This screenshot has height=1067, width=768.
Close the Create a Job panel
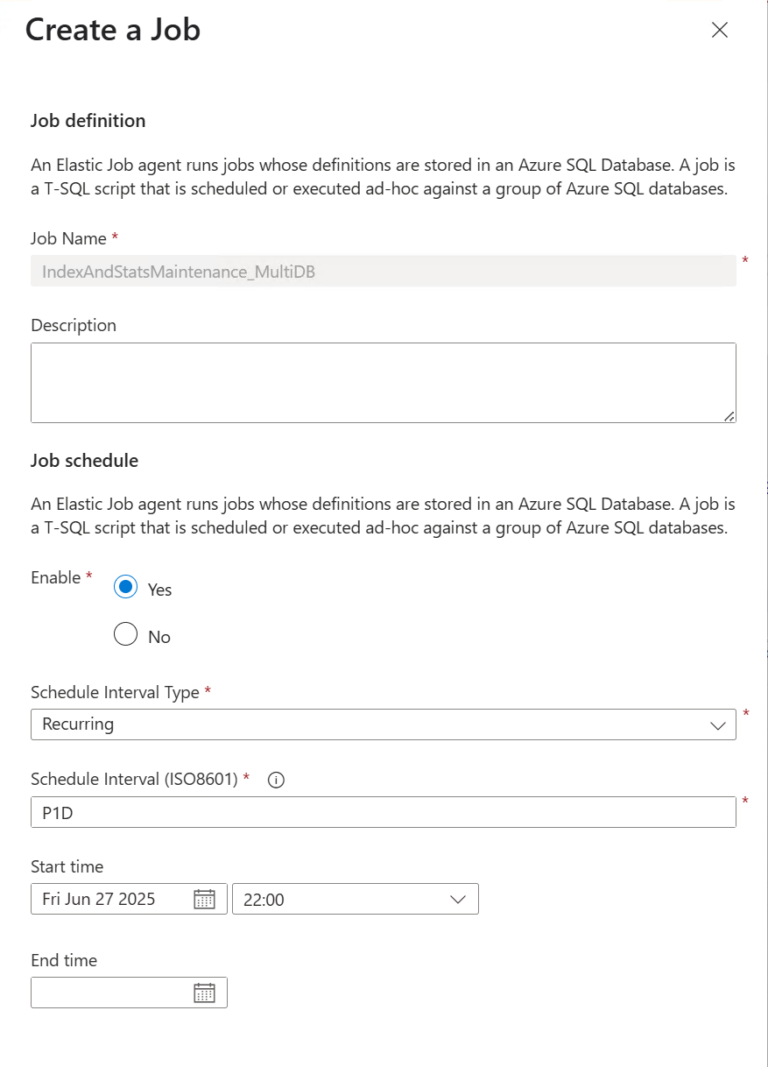719,30
